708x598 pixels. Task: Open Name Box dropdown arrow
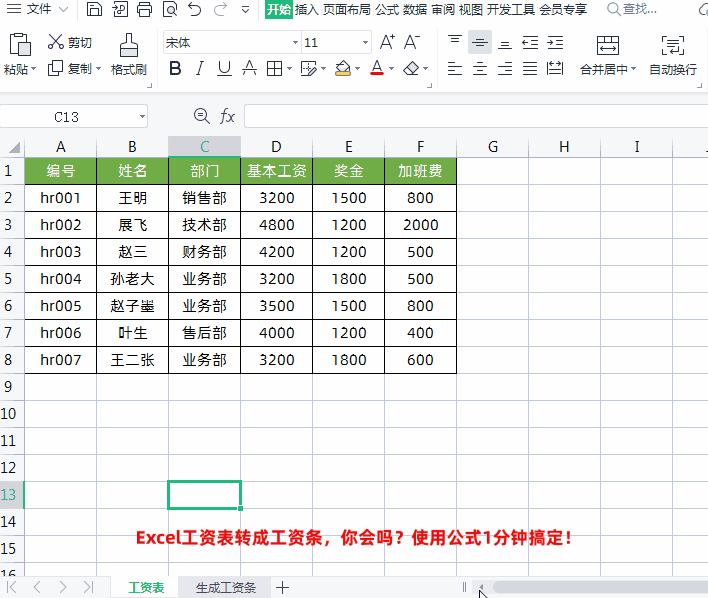(x=142, y=117)
